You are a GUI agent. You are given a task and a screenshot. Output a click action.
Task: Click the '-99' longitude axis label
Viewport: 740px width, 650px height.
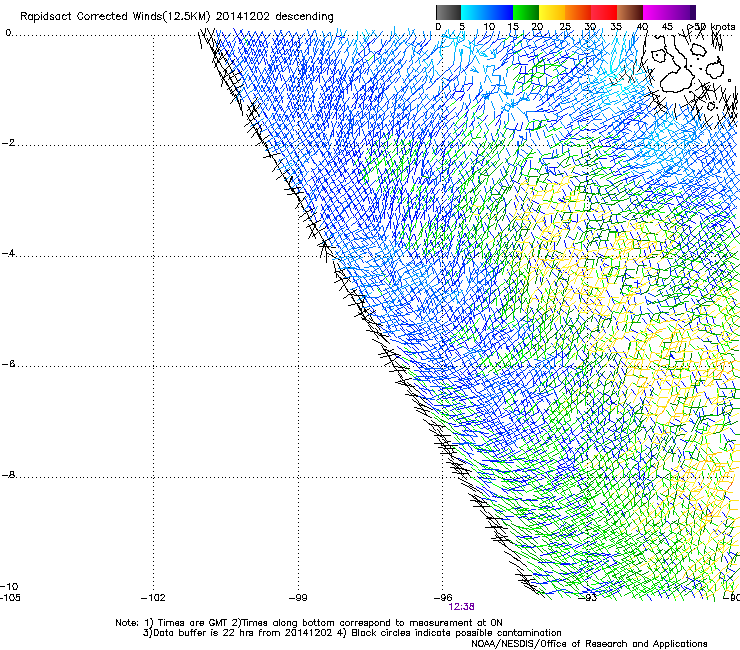pos(298,598)
